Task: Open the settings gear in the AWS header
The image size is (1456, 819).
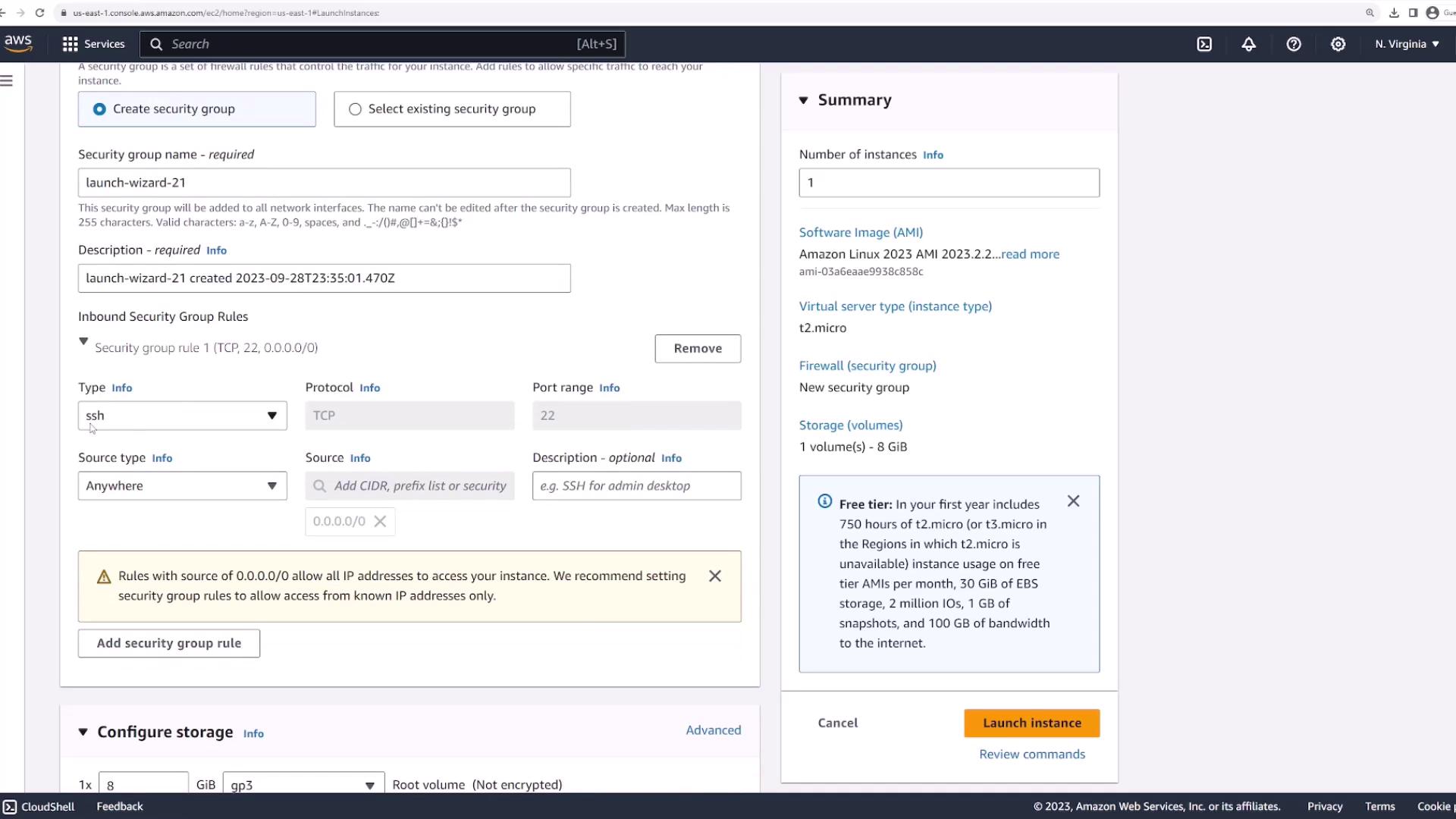Action: click(1338, 44)
